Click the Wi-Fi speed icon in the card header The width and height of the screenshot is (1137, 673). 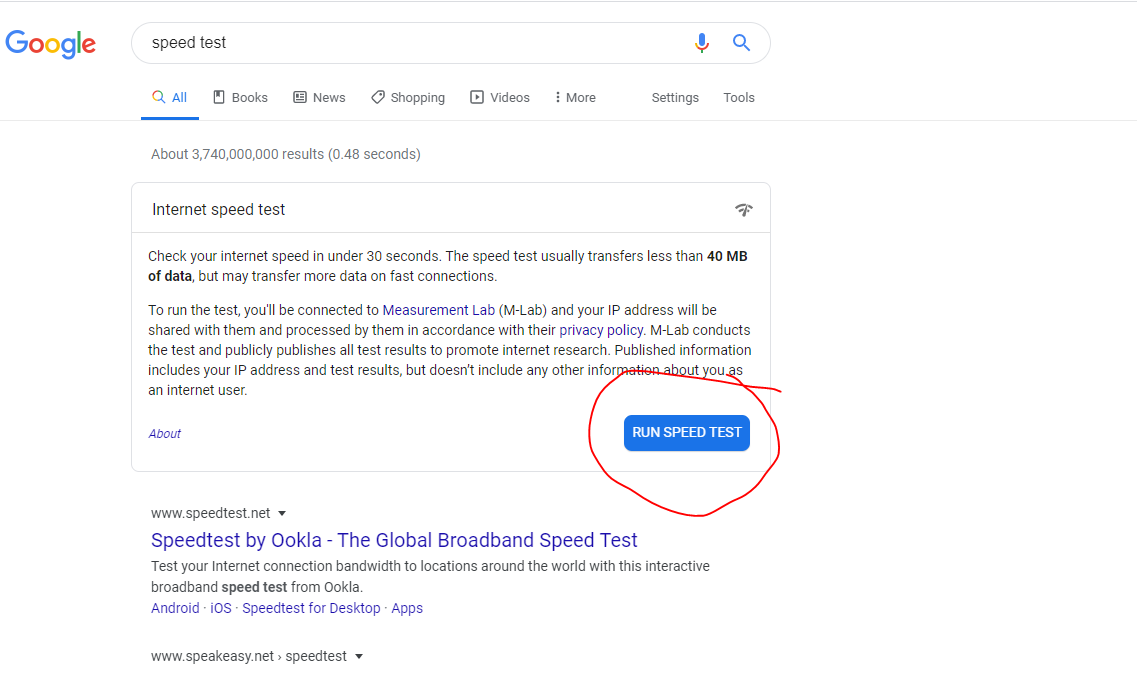pos(744,210)
